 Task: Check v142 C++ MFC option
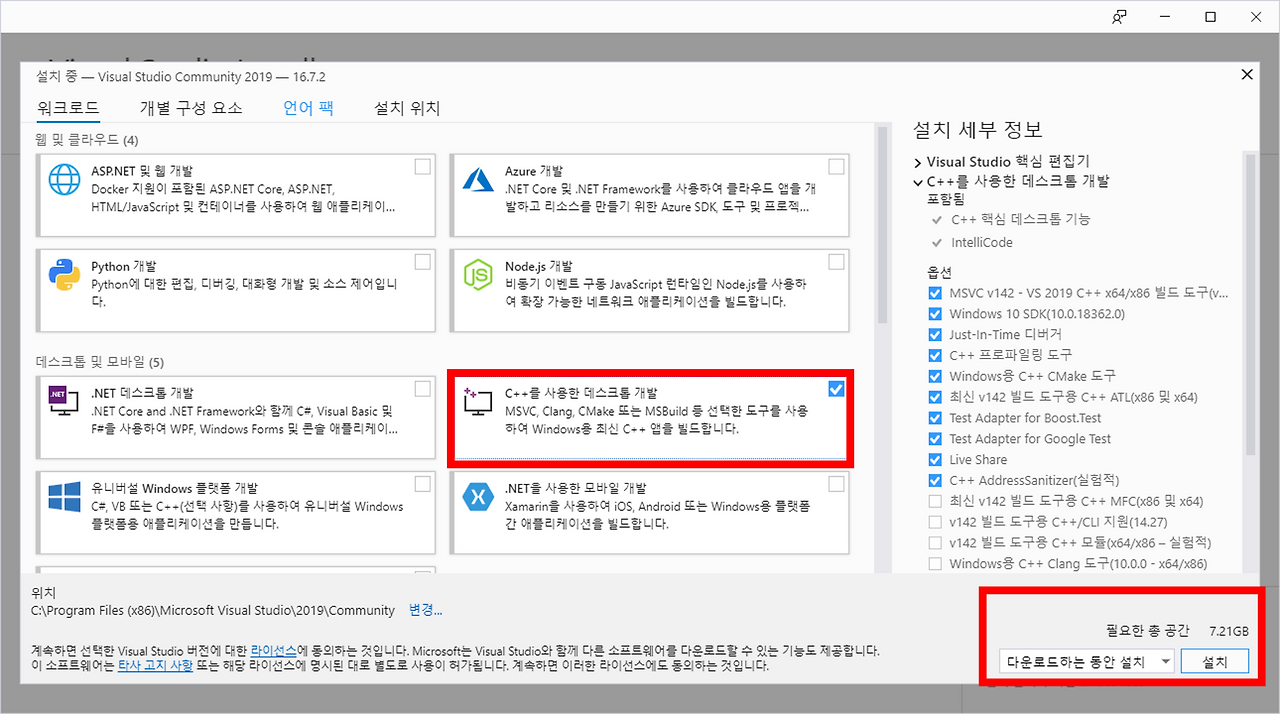[x=935, y=501]
